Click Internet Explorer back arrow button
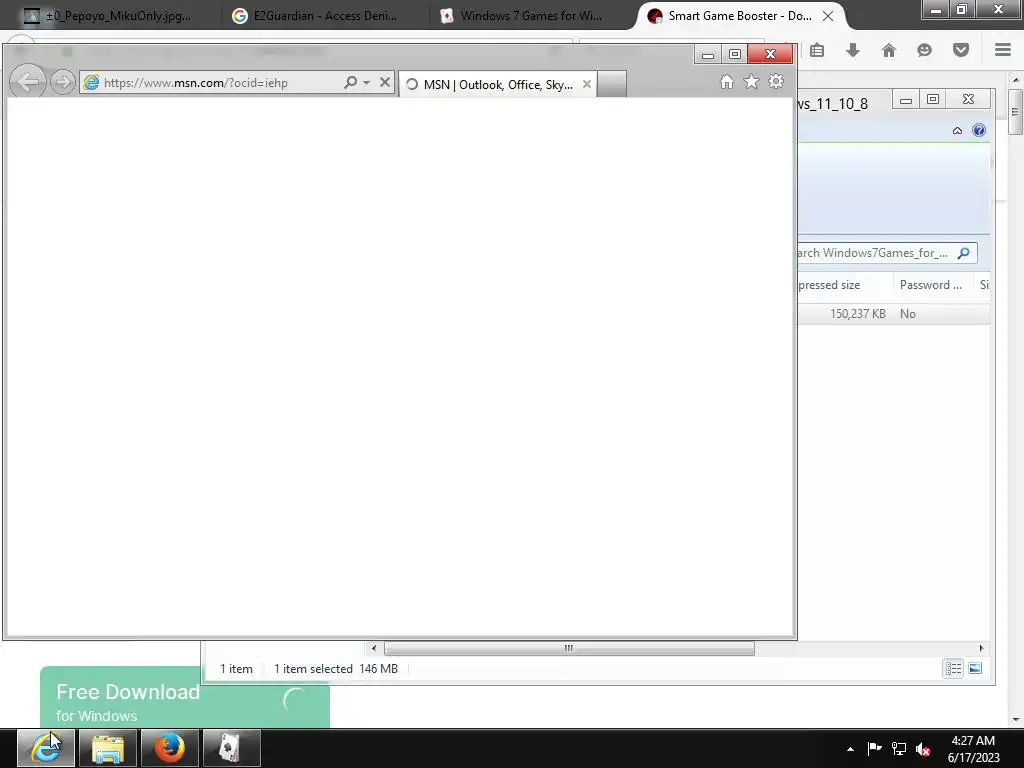The height and width of the screenshot is (768, 1024). 28,82
